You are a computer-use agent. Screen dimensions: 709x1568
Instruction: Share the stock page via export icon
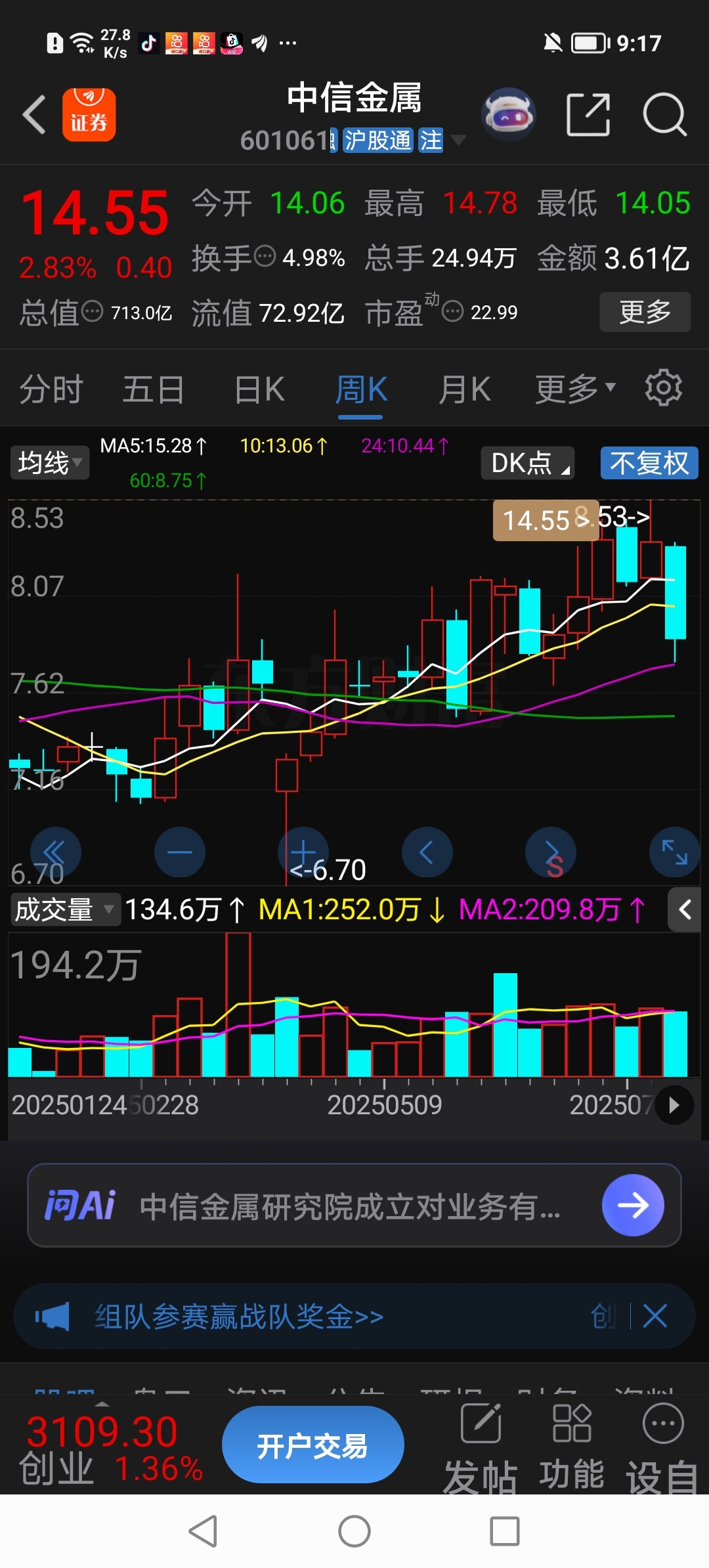coord(588,115)
